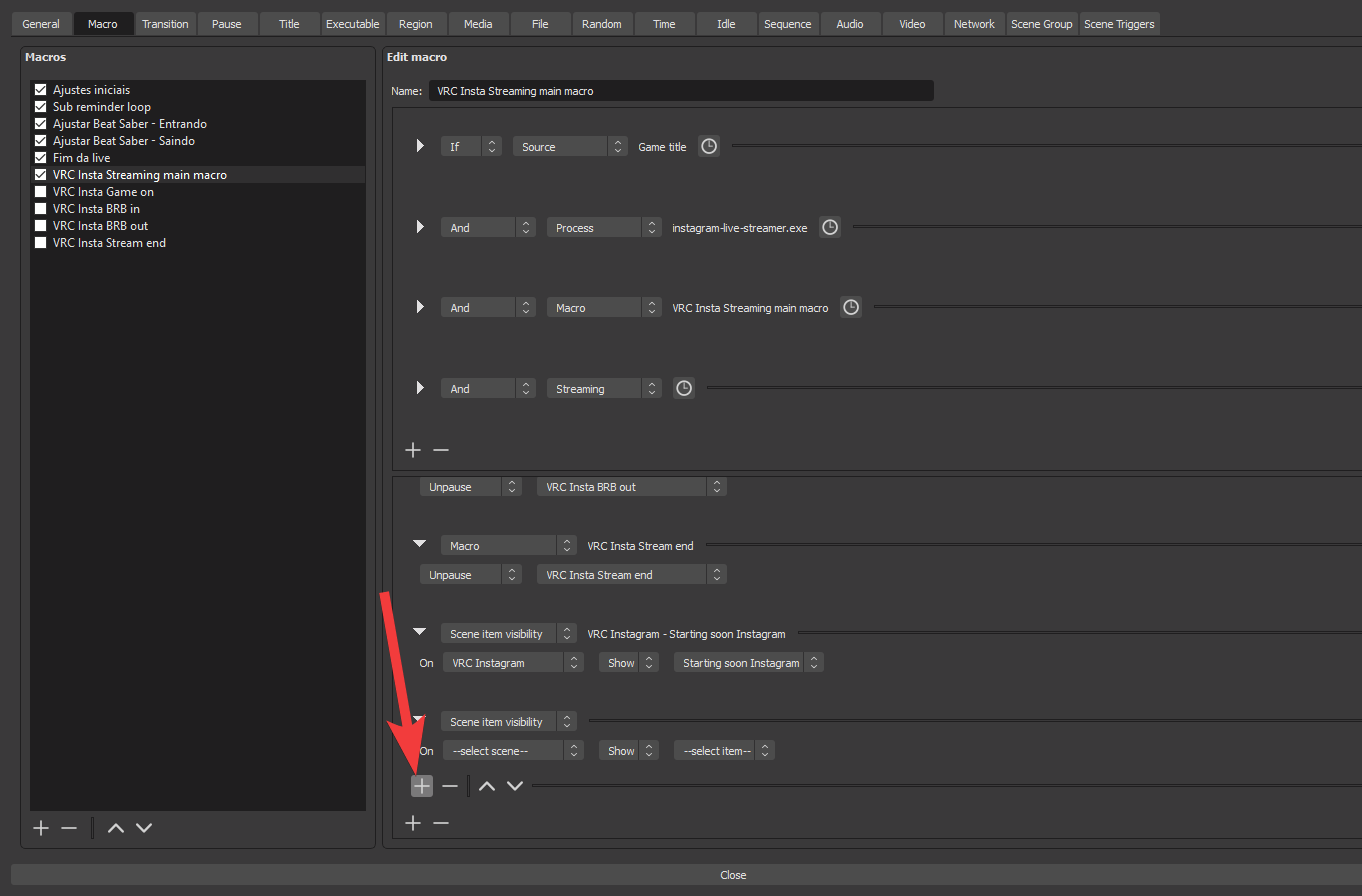1362x896 pixels.
Task: Open the Transition tab
Action: coord(165,24)
